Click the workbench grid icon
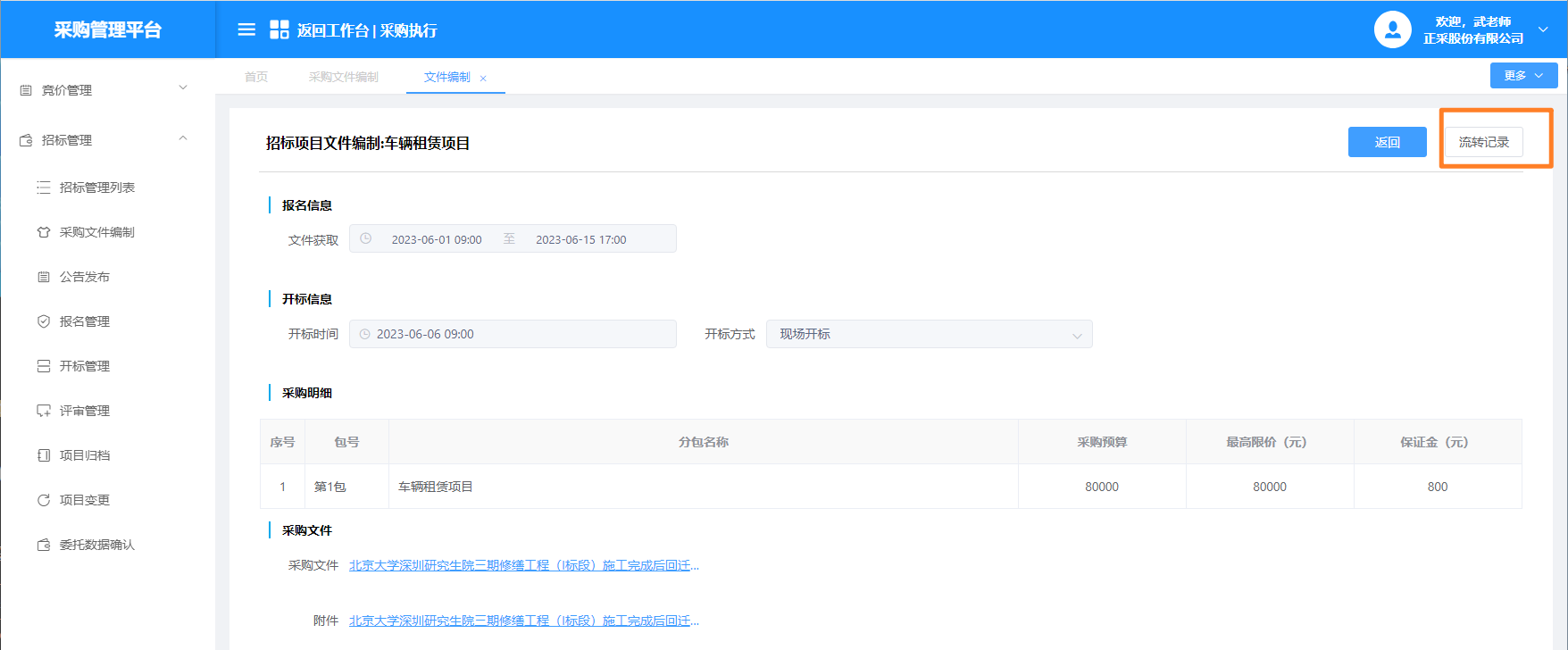1568x650 pixels. [x=279, y=29]
